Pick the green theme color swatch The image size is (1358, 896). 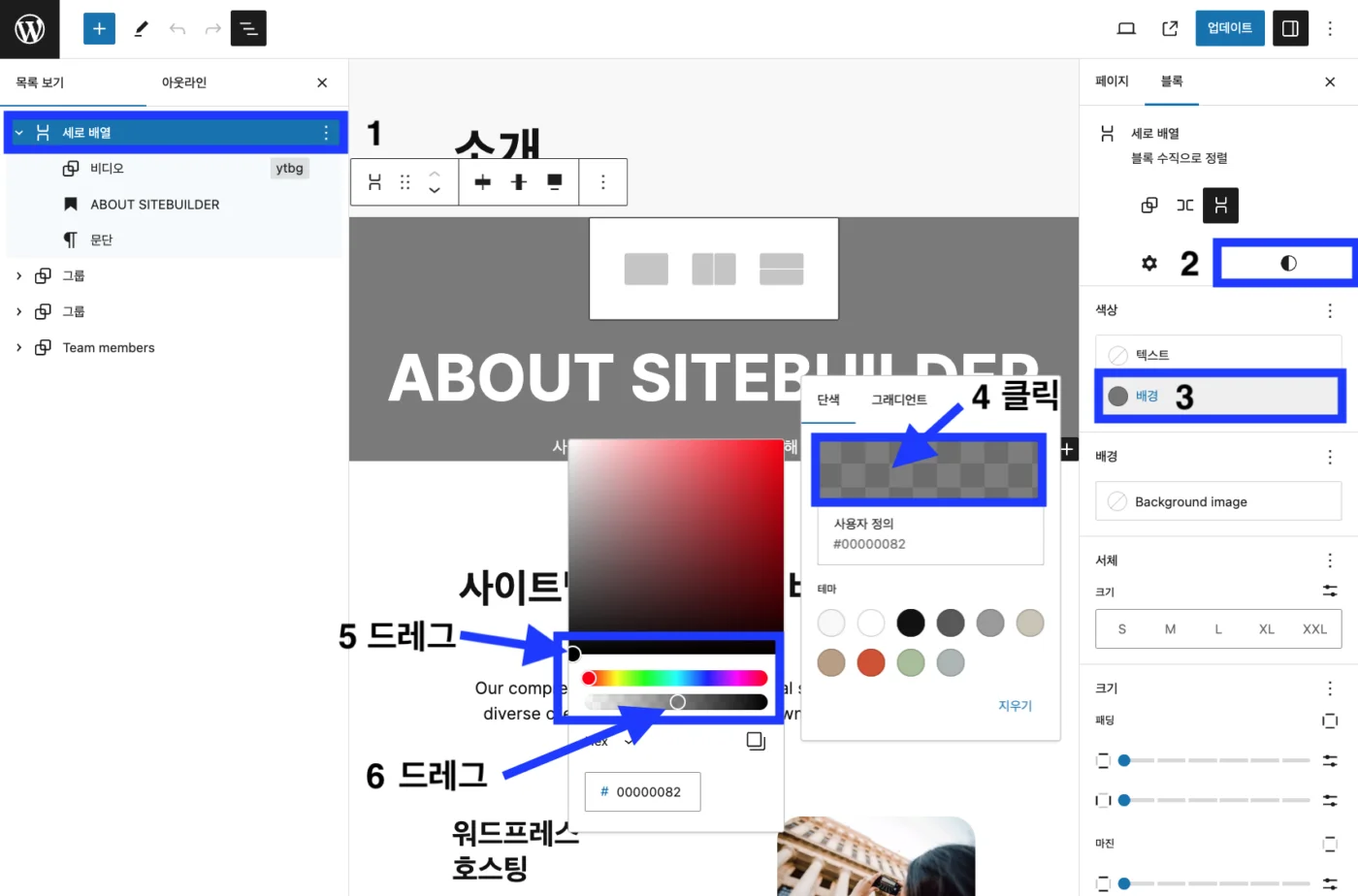911,662
